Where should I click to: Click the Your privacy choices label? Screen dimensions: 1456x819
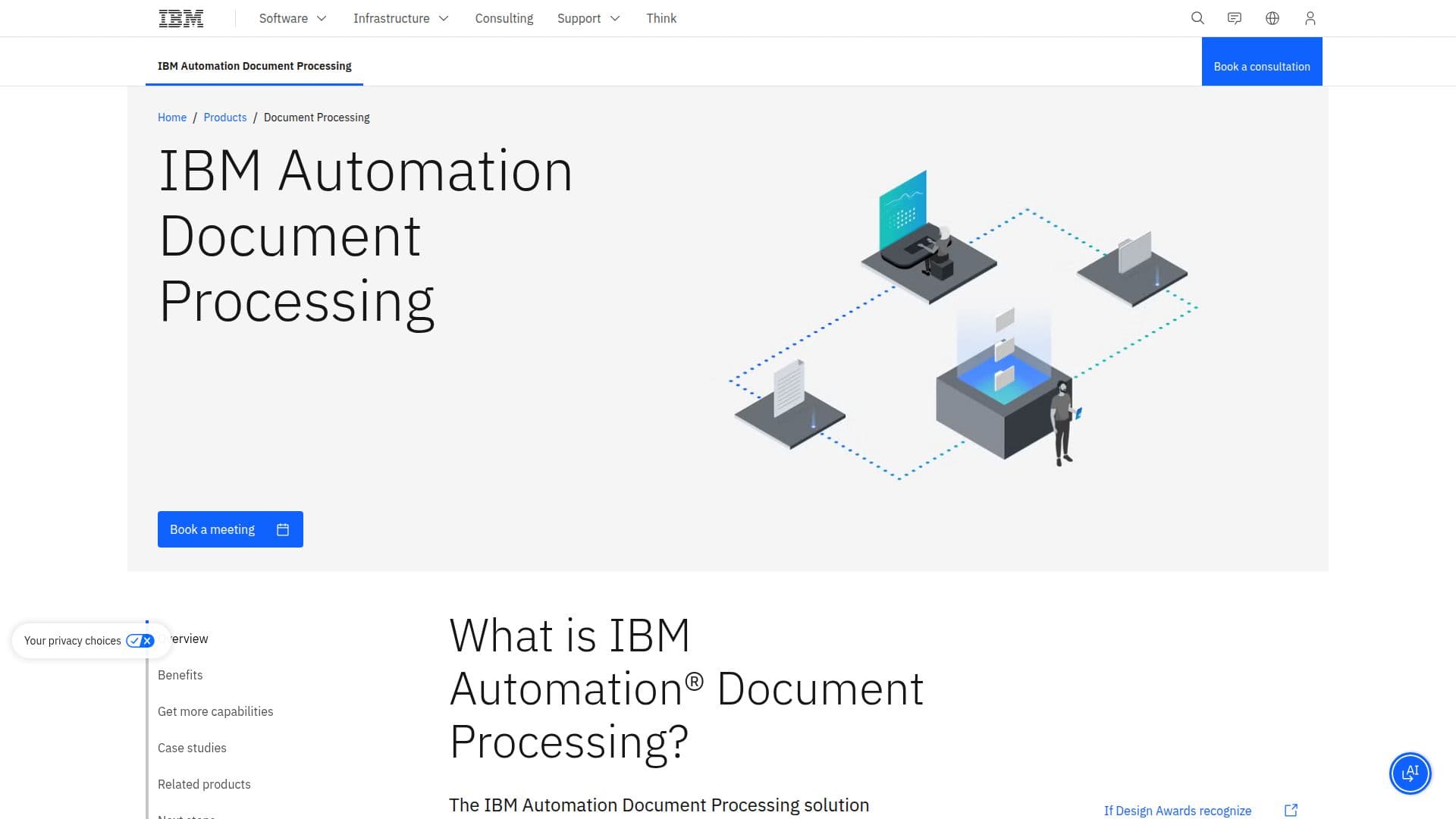[72, 641]
